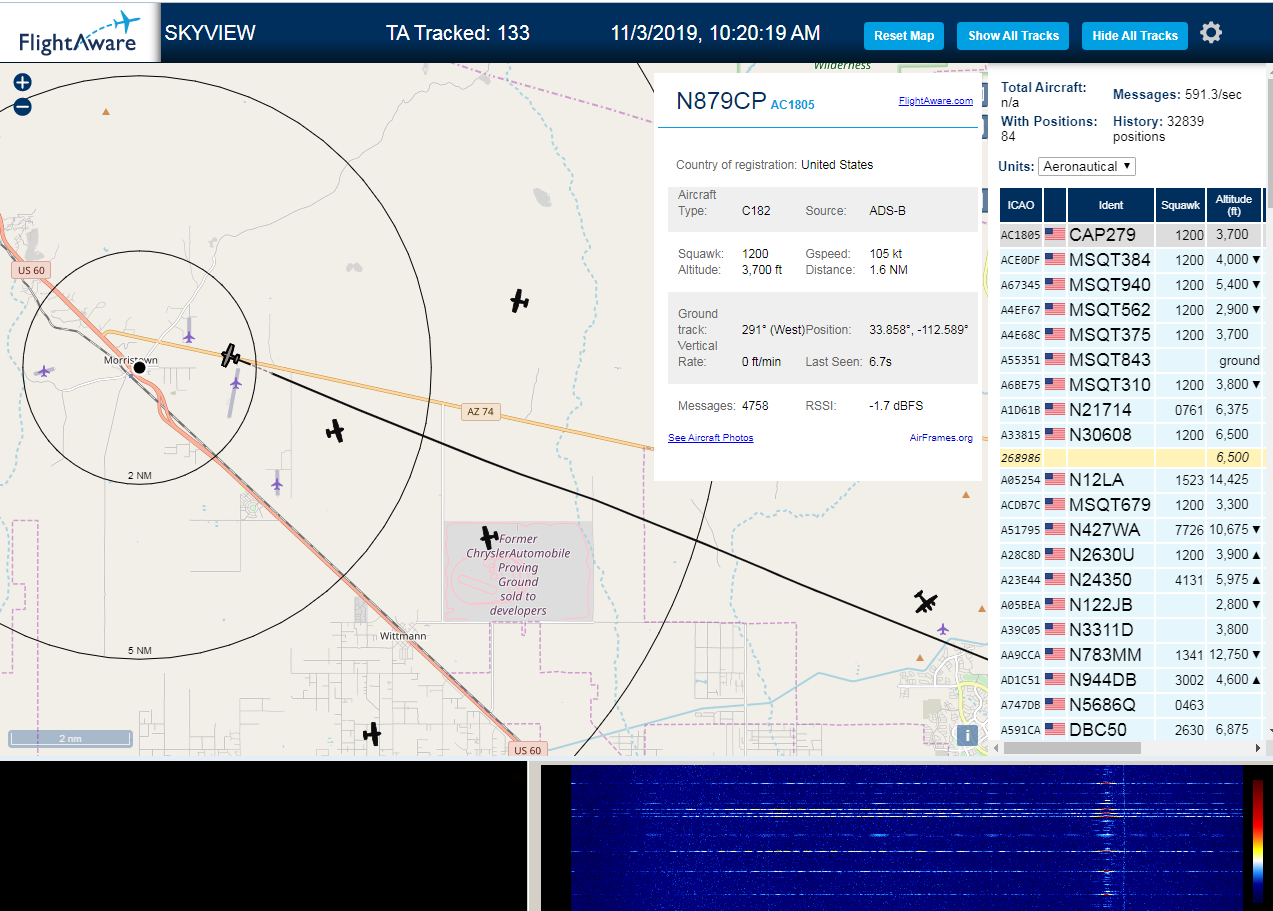Click the ICAO cell AC1805 in table
This screenshot has height=911, width=1273.
pyautogui.click(x=1020, y=234)
